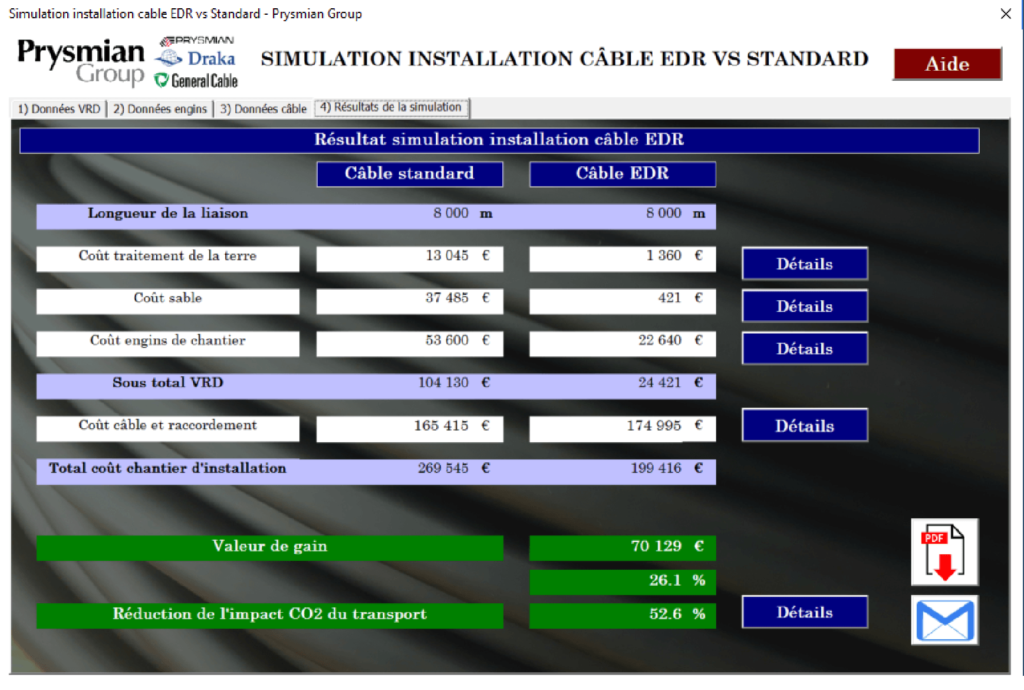
Task: Click the Câble EDR column header
Action: tap(622, 174)
